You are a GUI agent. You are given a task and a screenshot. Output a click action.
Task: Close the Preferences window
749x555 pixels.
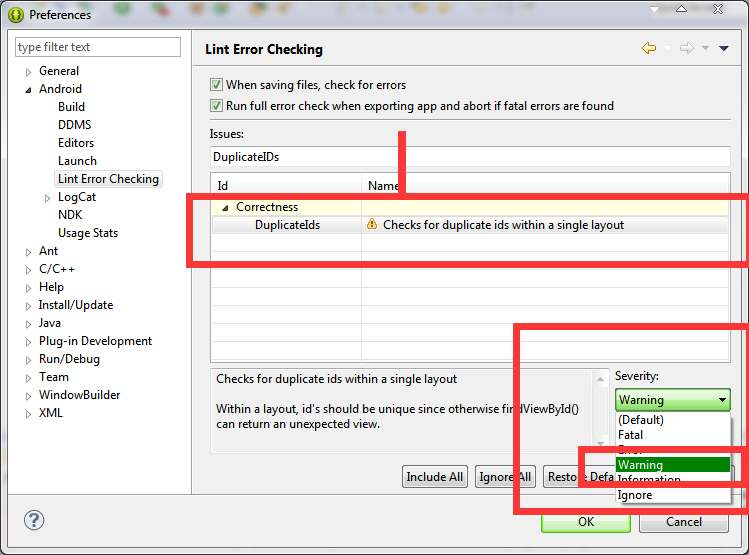[718, 9]
